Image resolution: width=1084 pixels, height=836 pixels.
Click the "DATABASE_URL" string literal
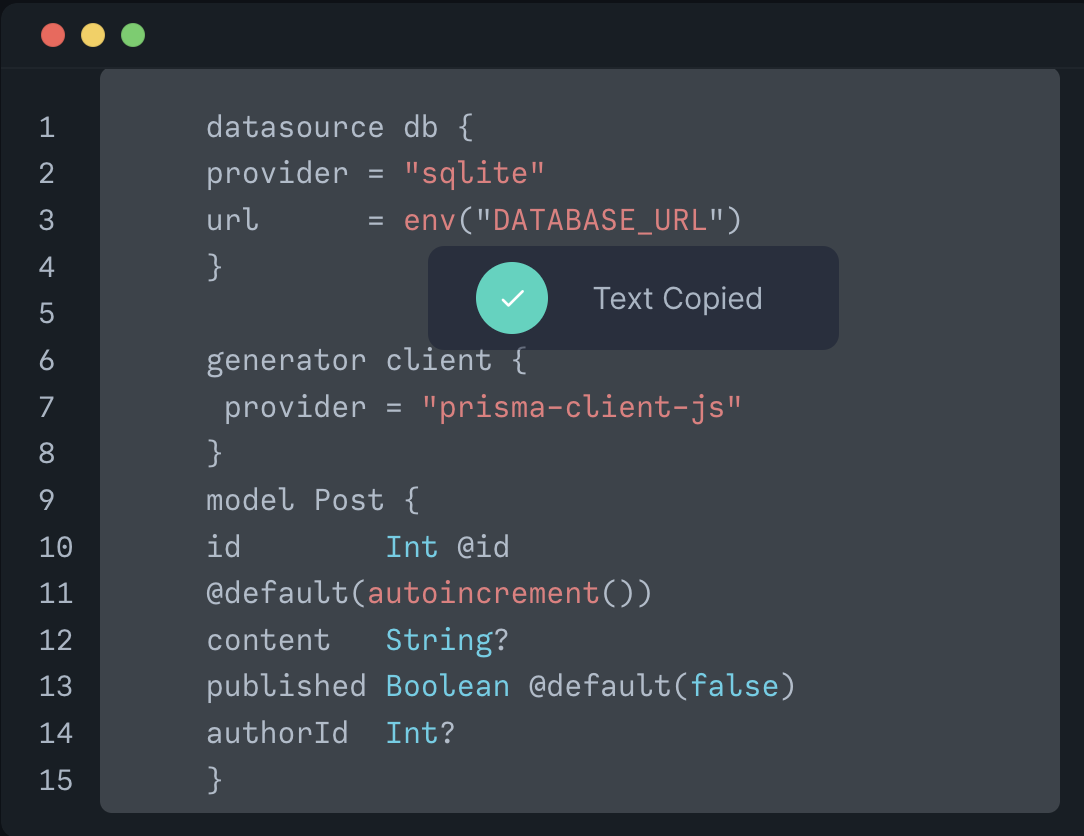598,220
